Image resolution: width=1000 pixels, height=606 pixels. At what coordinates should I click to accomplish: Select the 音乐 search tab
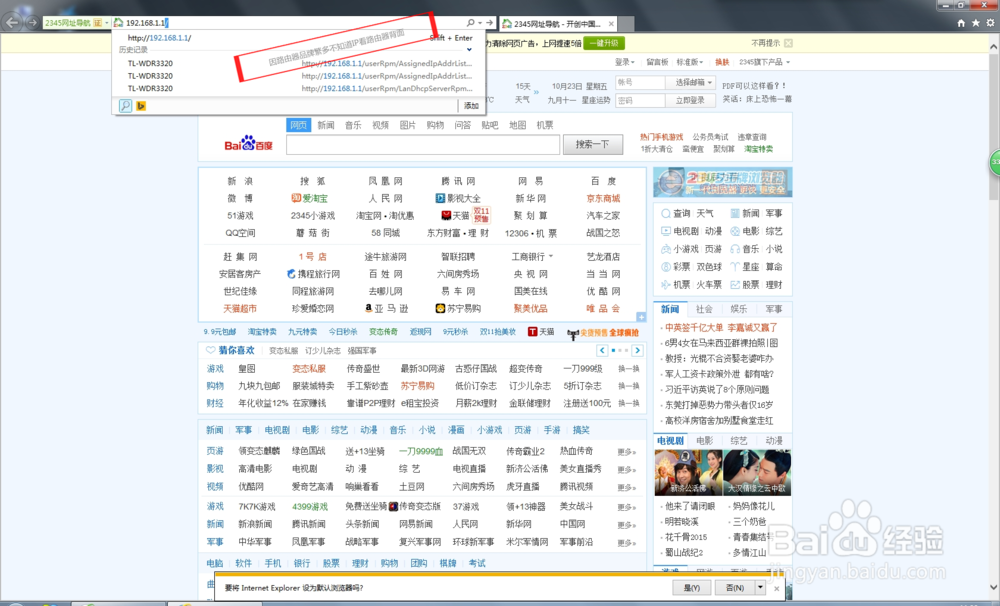click(x=353, y=125)
